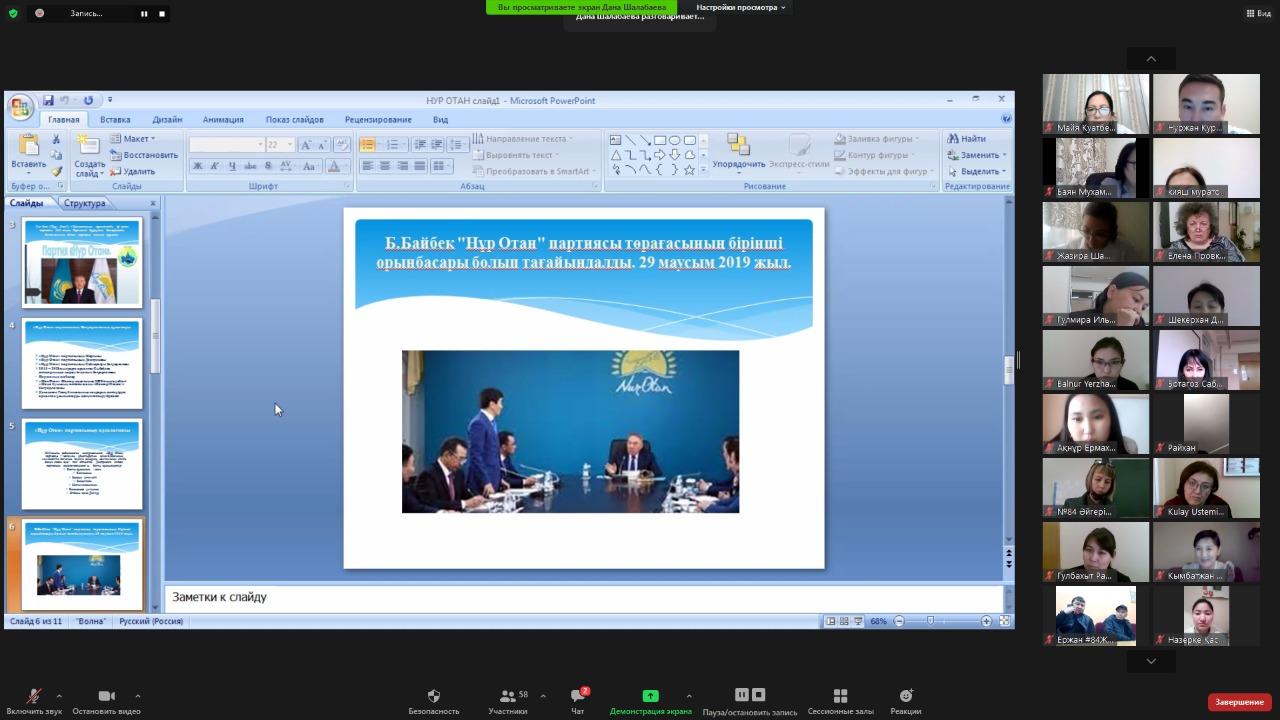Click the red Завершение button
This screenshot has width=1280, height=720.
pyautogui.click(x=1239, y=702)
